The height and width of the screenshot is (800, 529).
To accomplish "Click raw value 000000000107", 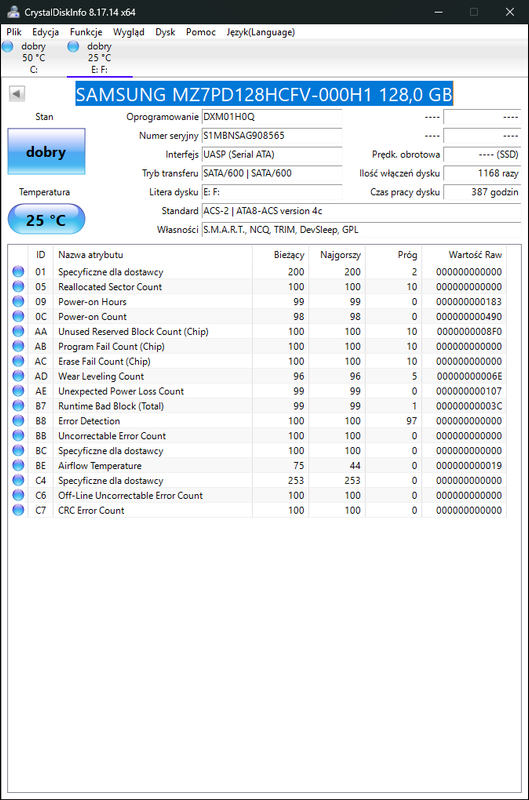I will (x=469, y=391).
